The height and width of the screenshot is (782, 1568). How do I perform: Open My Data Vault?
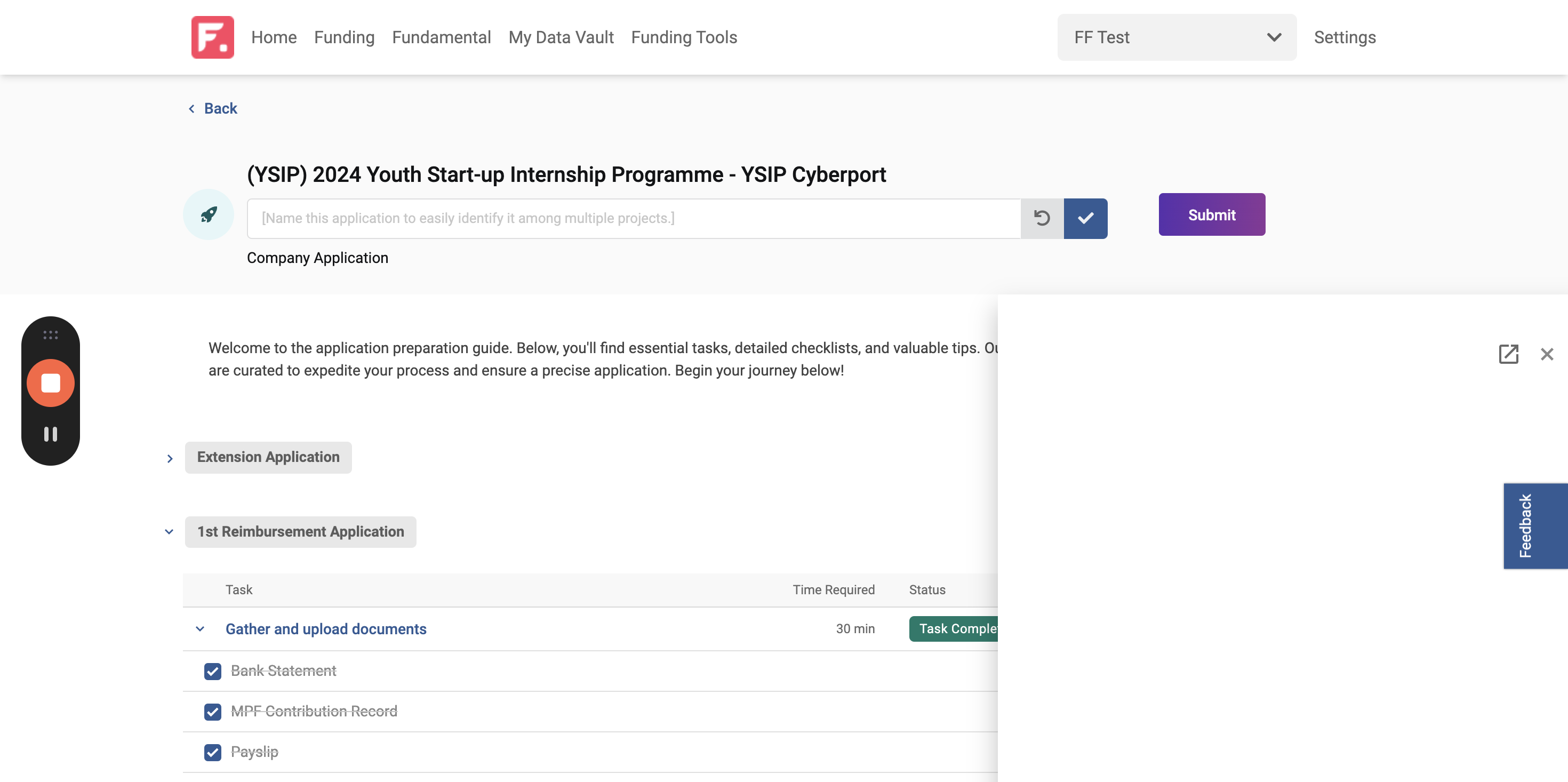tap(561, 37)
